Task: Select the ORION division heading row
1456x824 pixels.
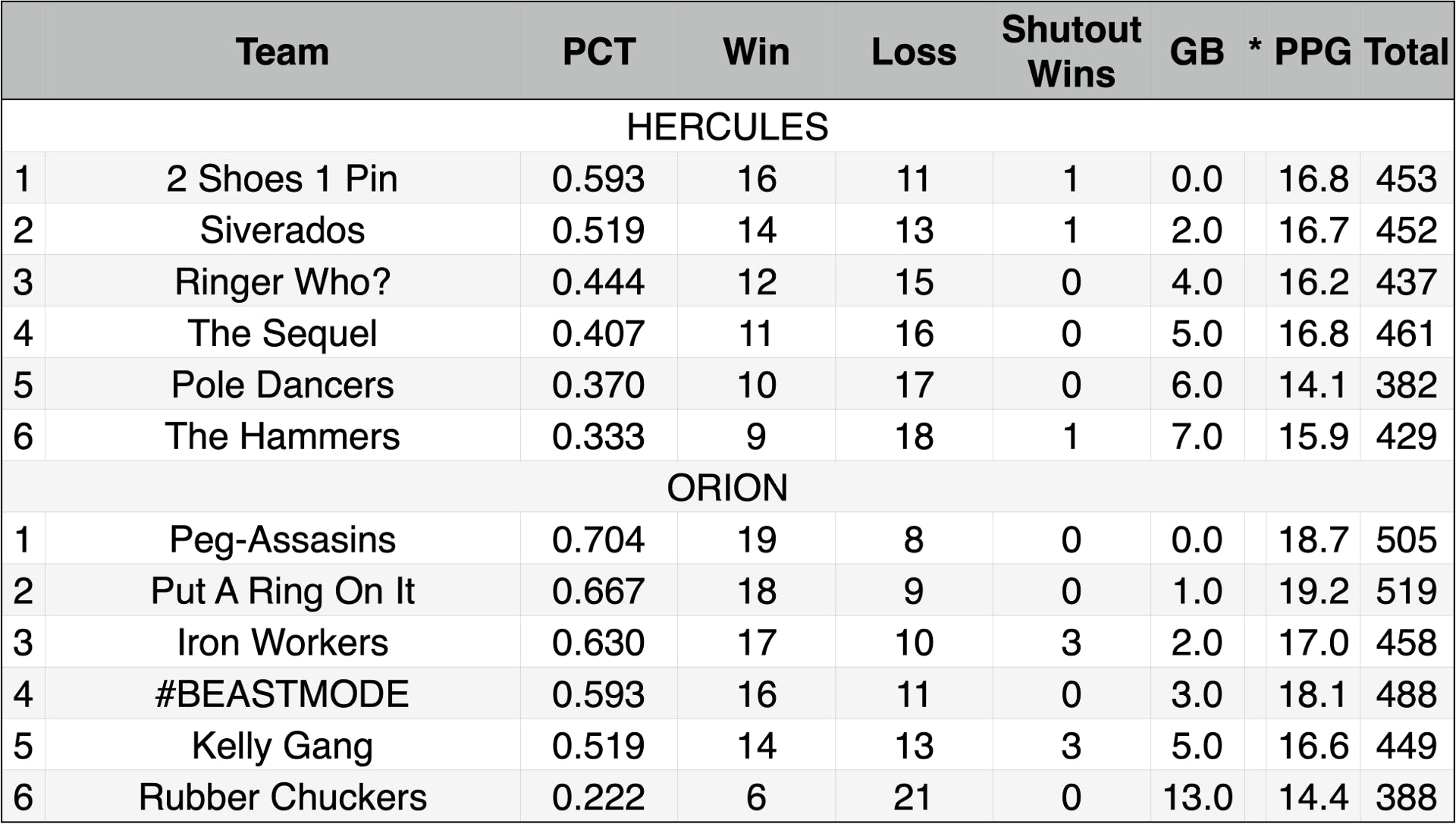Action: 727,487
